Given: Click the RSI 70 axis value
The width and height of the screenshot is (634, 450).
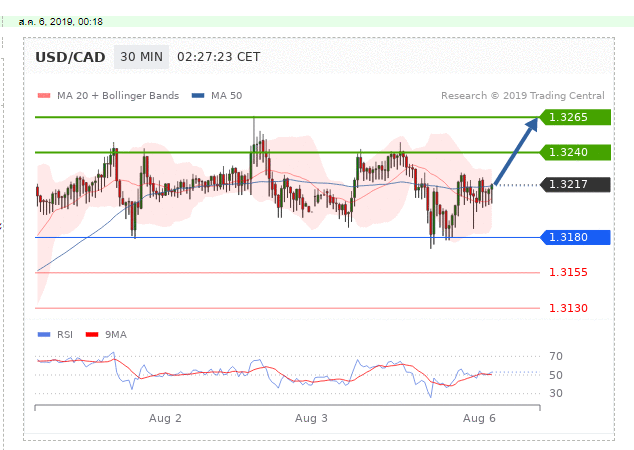Looking at the screenshot, I should 556,356.
